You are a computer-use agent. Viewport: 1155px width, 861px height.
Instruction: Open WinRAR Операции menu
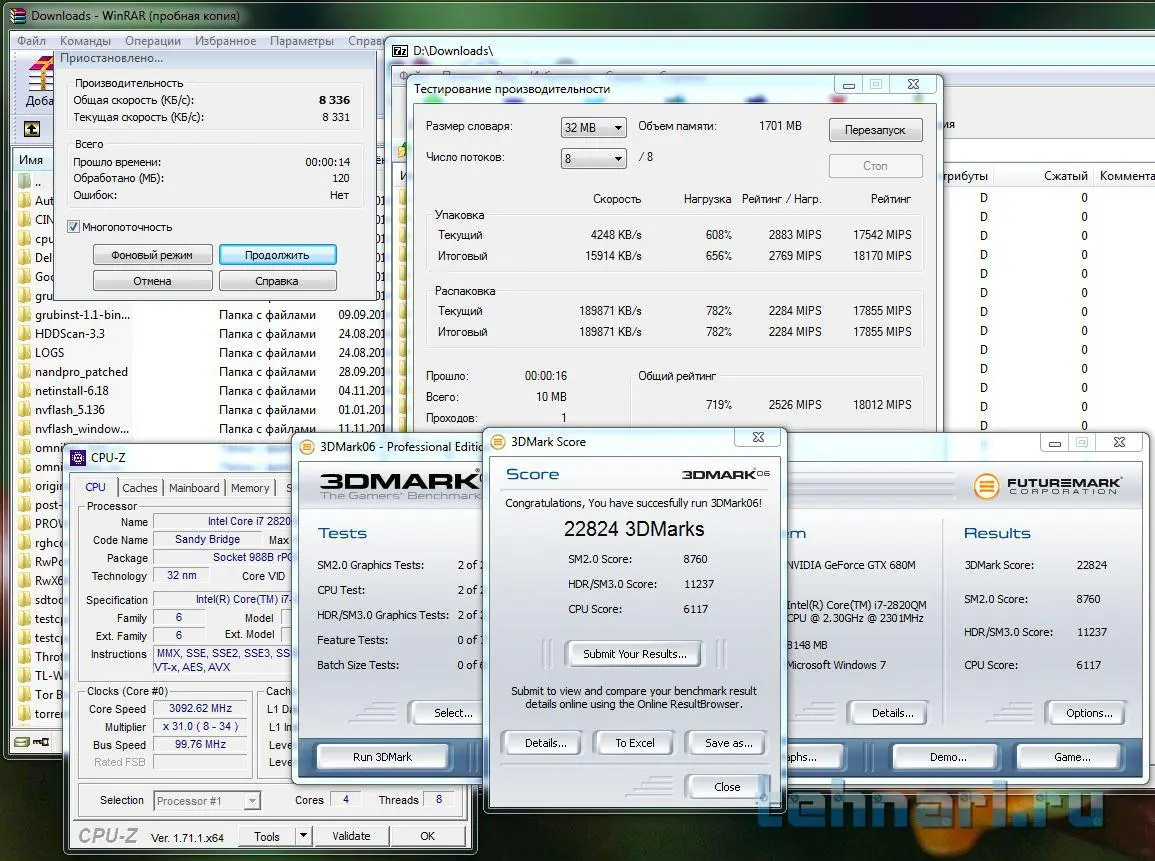(x=152, y=41)
